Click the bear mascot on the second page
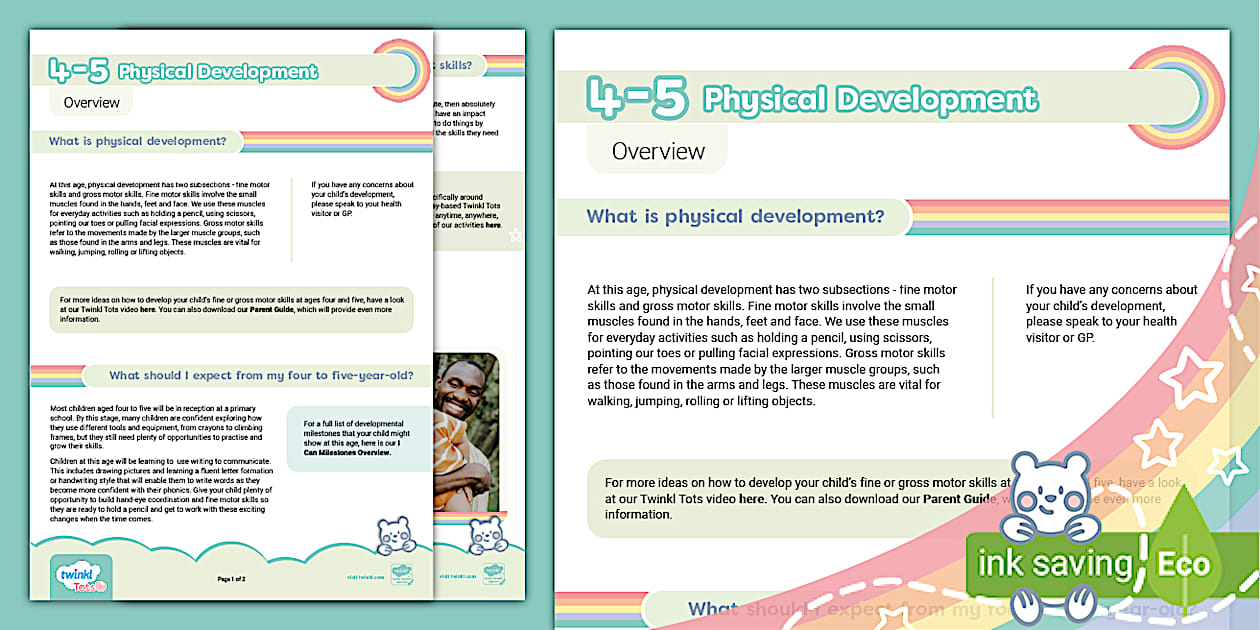The image size is (1260, 630). coord(488,535)
